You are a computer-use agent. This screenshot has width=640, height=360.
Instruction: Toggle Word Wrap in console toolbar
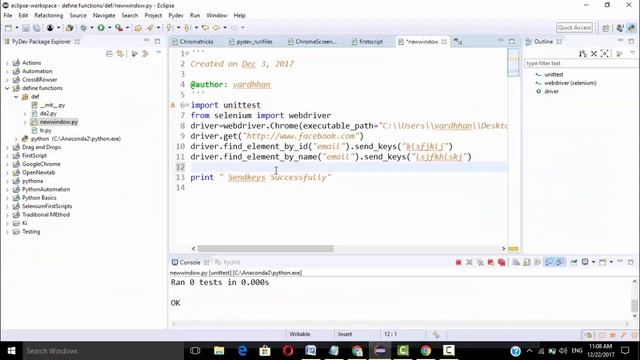[538, 262]
